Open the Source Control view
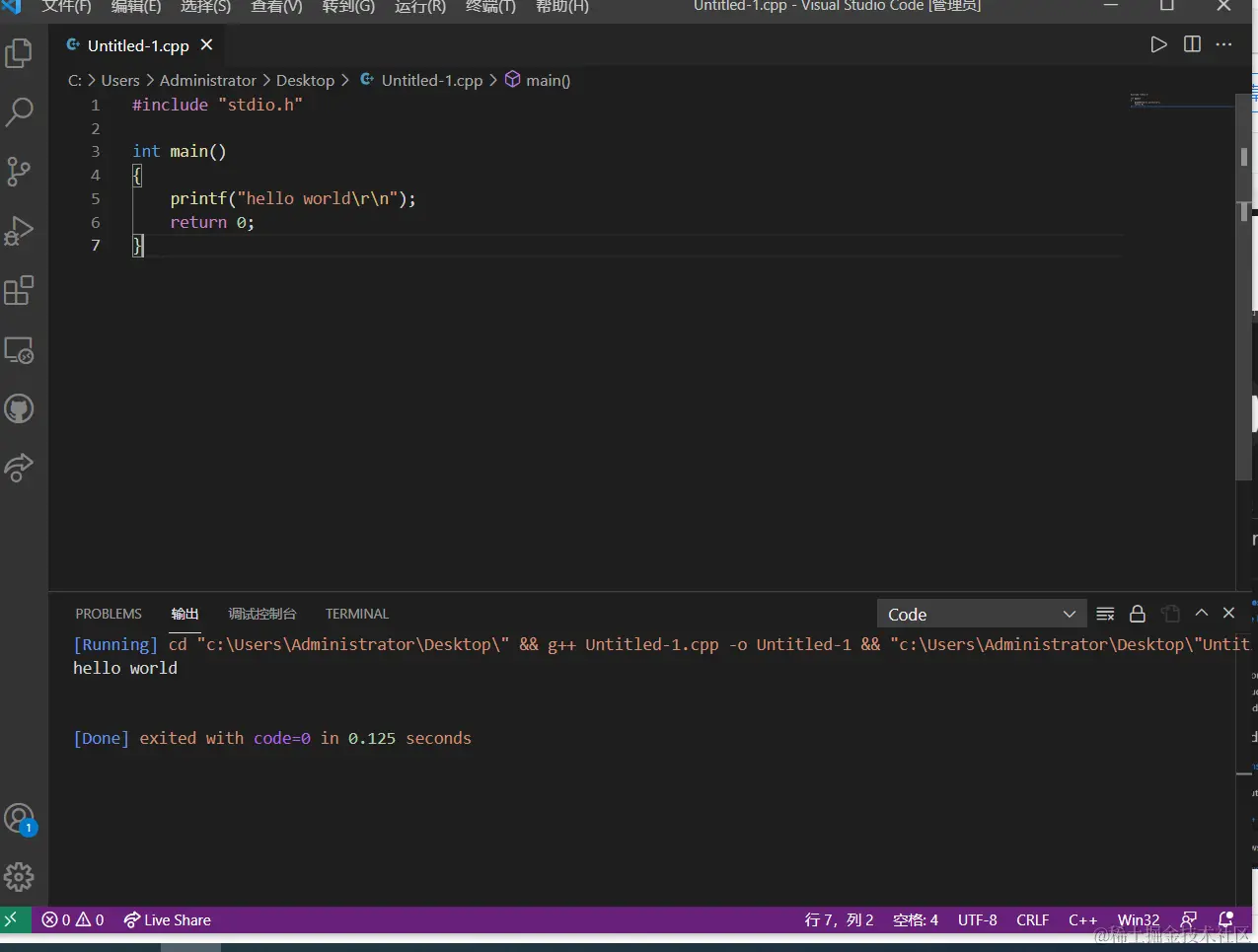Viewport: 1258px width, 952px height. pos(19,172)
